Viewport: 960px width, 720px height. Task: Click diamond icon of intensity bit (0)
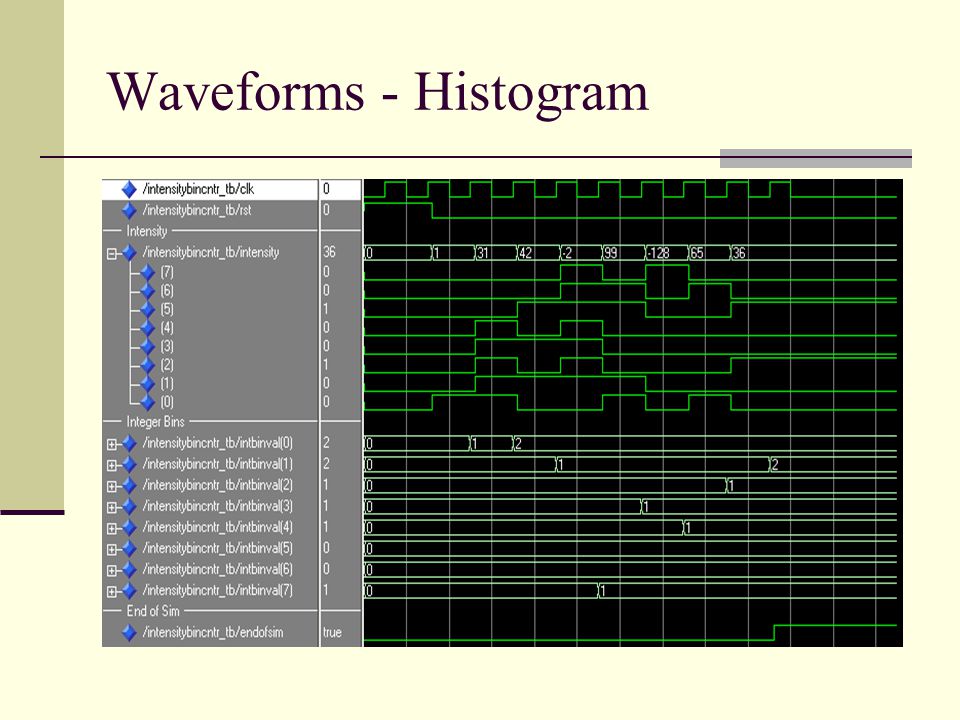148,402
